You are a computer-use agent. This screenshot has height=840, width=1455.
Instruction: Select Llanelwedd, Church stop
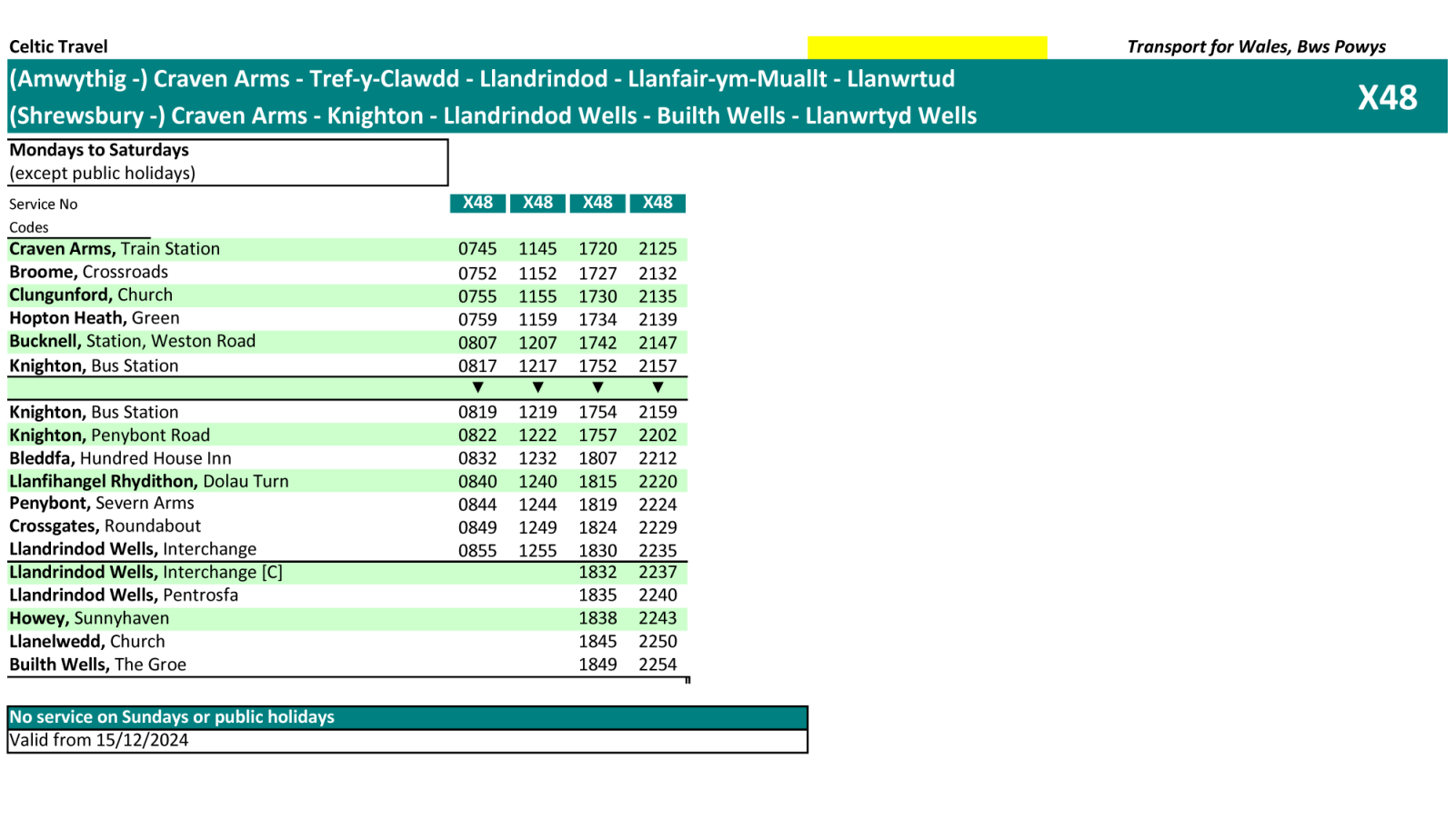87,641
